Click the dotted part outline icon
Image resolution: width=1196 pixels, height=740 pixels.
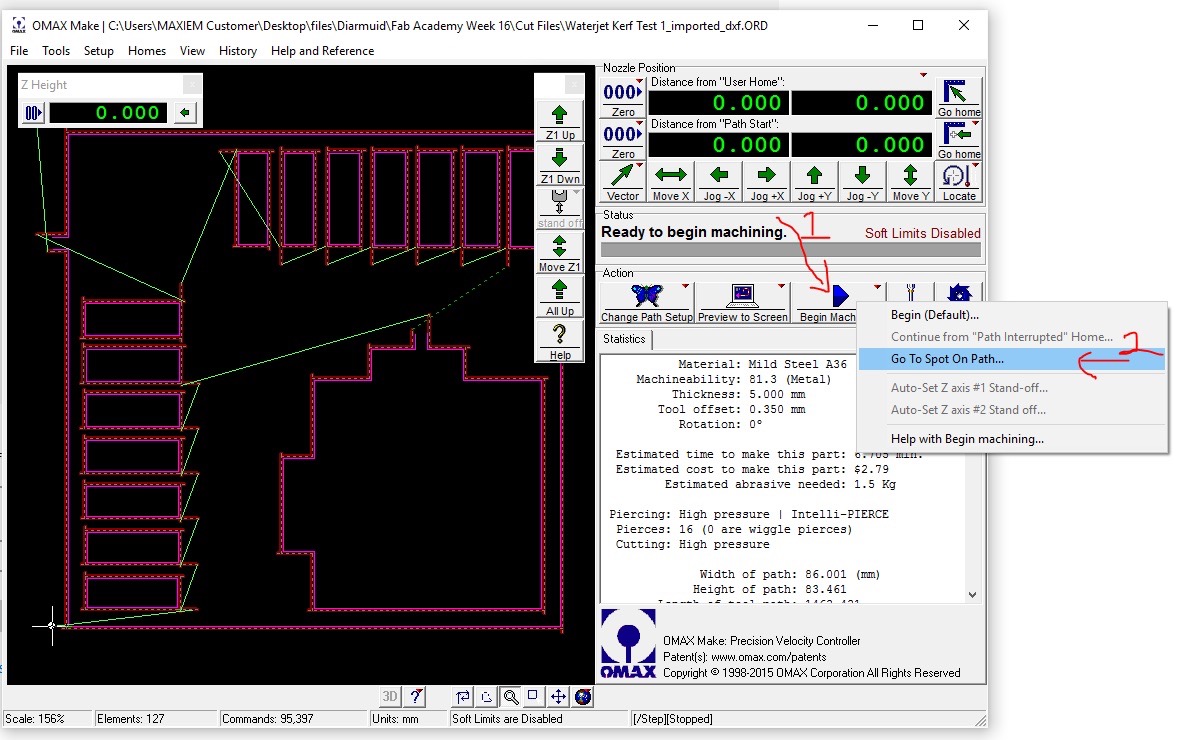tap(487, 697)
